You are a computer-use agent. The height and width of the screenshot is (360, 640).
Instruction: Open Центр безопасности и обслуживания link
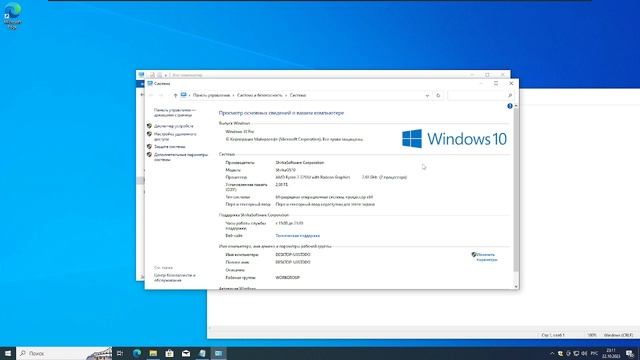tap(175, 278)
